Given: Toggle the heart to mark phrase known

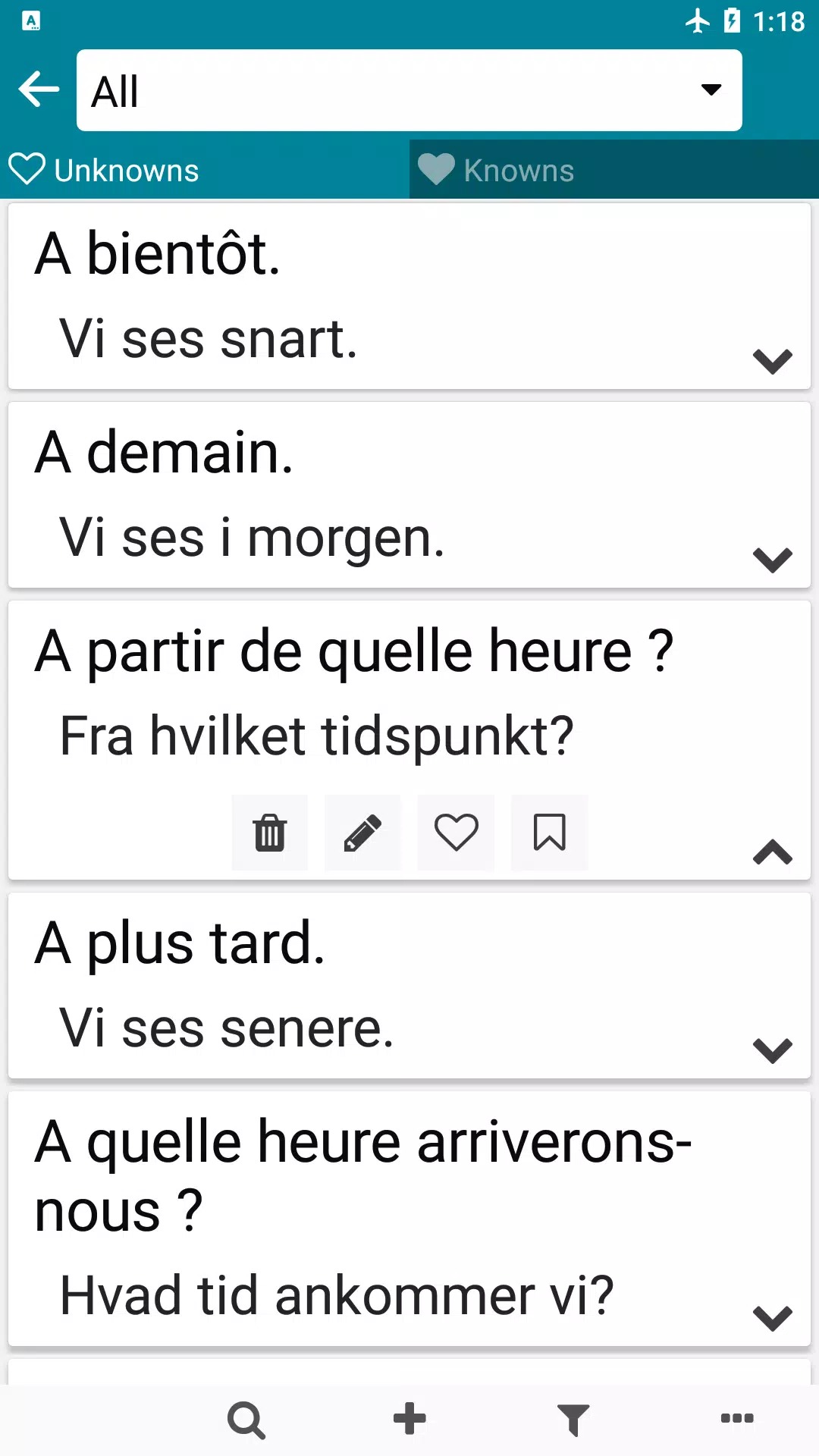Looking at the screenshot, I should point(456,833).
